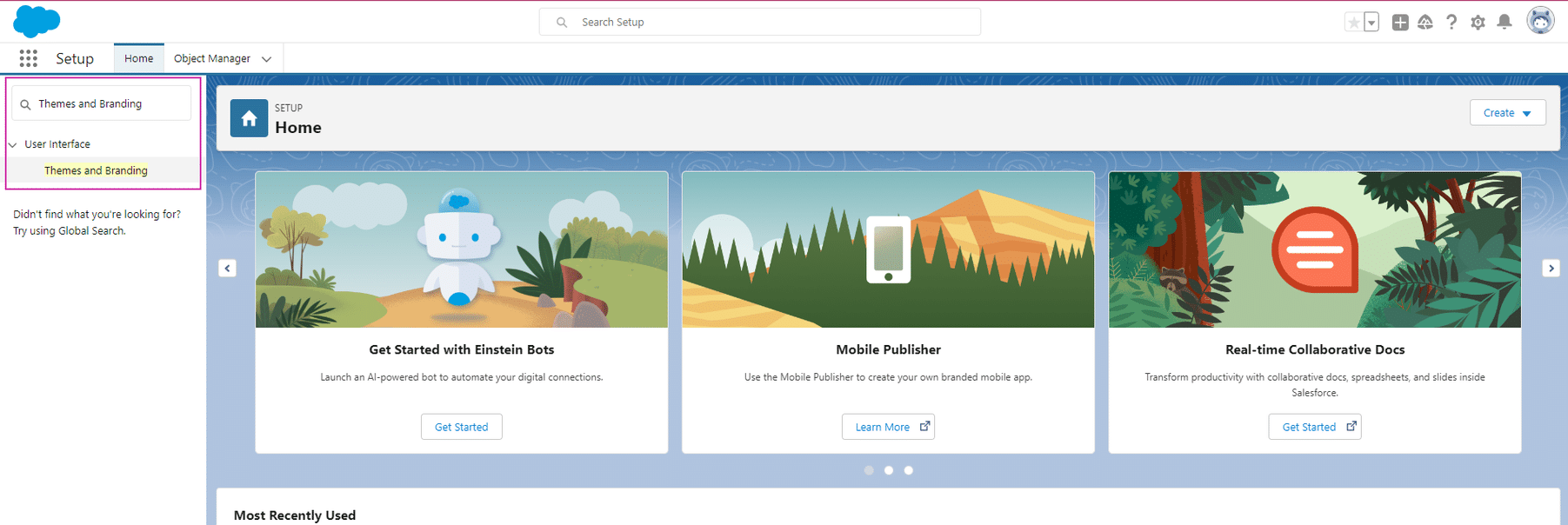The width and height of the screenshot is (1568, 525).
Task: Switch to the Home tab
Action: pyautogui.click(x=138, y=58)
